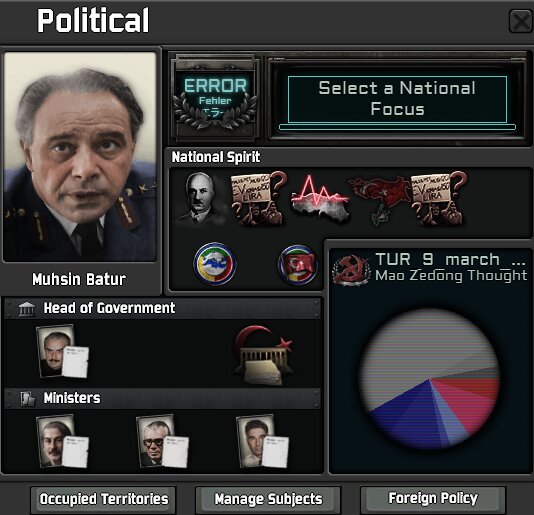This screenshot has height=515, width=534.
Task: Click the hammer and sickle ideology emblem
Action: pyautogui.click(x=351, y=269)
